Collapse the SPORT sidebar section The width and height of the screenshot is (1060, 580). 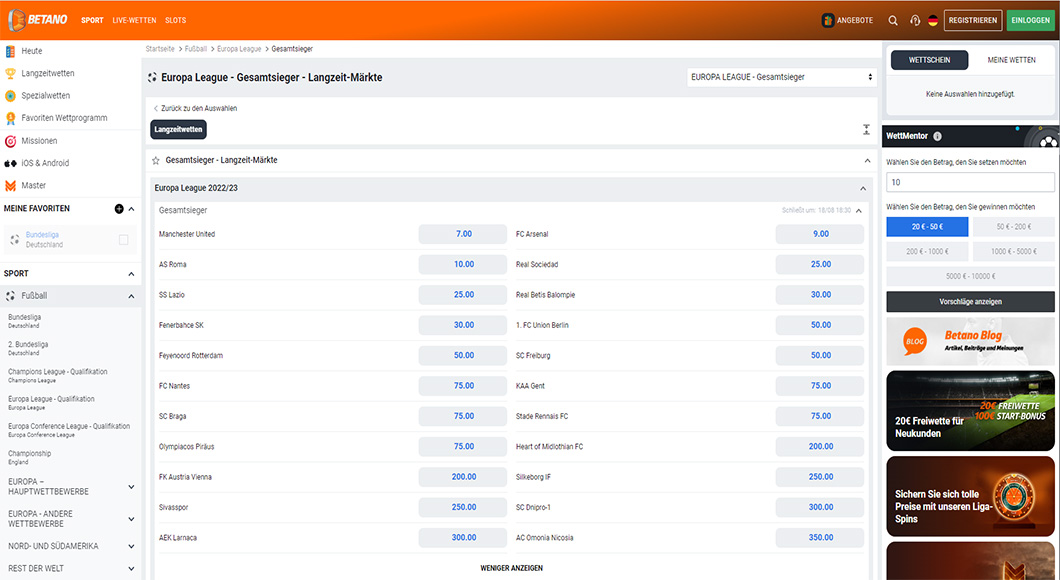[x=131, y=274]
